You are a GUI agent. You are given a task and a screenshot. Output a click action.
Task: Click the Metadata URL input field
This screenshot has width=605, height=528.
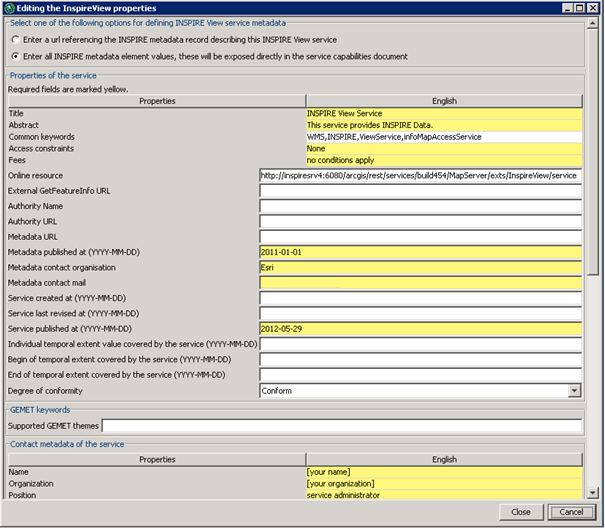[x=420, y=237]
